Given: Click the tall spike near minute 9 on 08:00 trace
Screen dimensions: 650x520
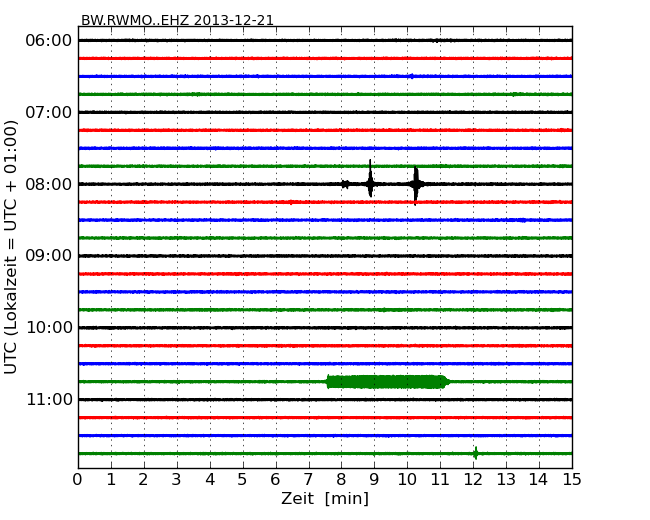Looking at the screenshot, I should (370, 179).
